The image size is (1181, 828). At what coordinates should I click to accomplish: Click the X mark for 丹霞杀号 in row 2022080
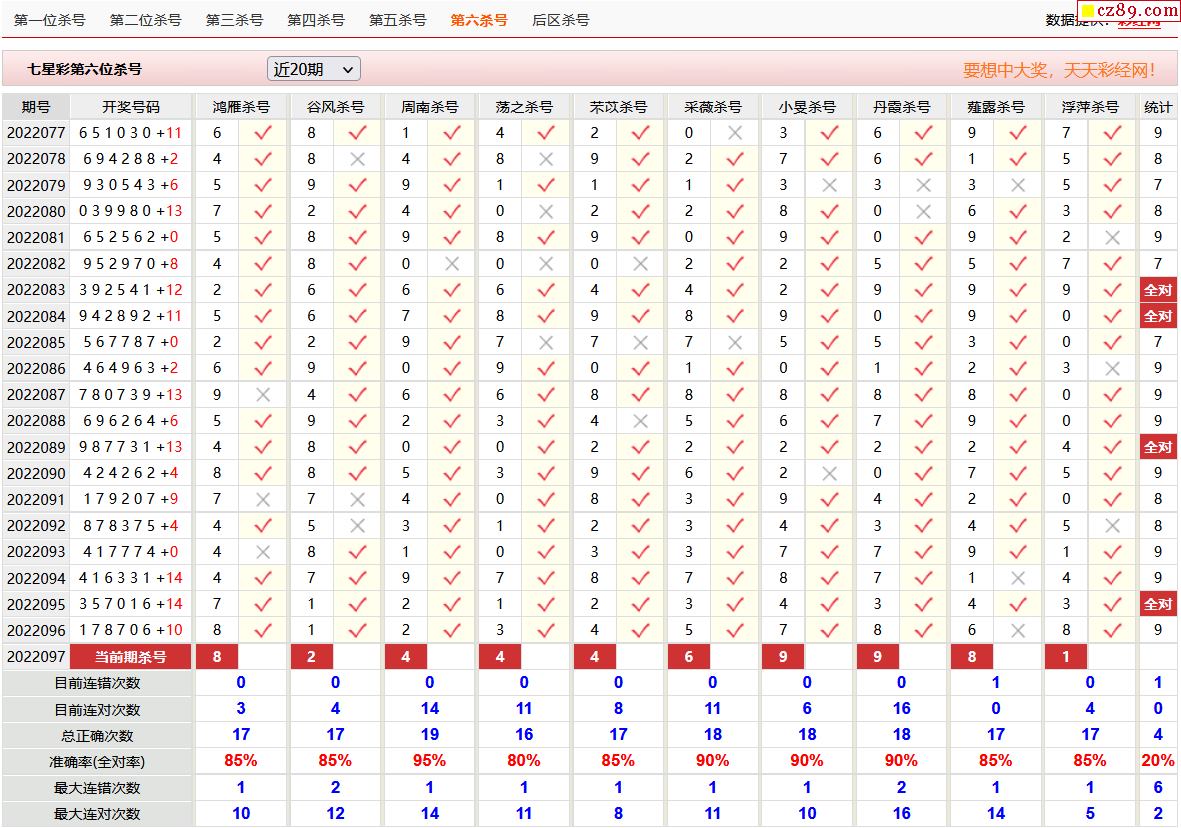coord(923,212)
